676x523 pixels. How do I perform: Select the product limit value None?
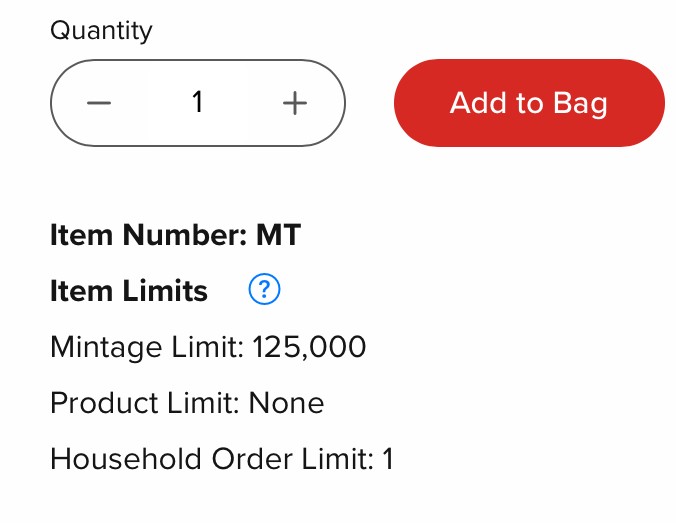[287, 403]
